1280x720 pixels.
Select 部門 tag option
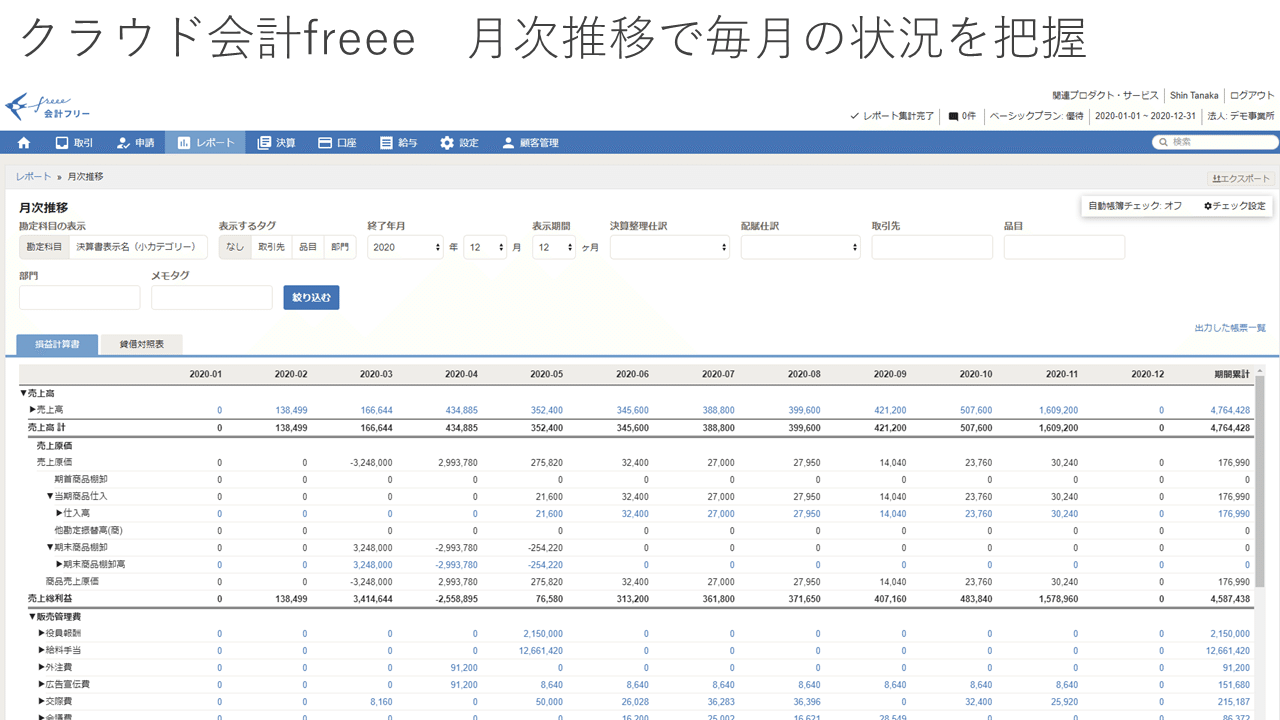click(x=340, y=246)
